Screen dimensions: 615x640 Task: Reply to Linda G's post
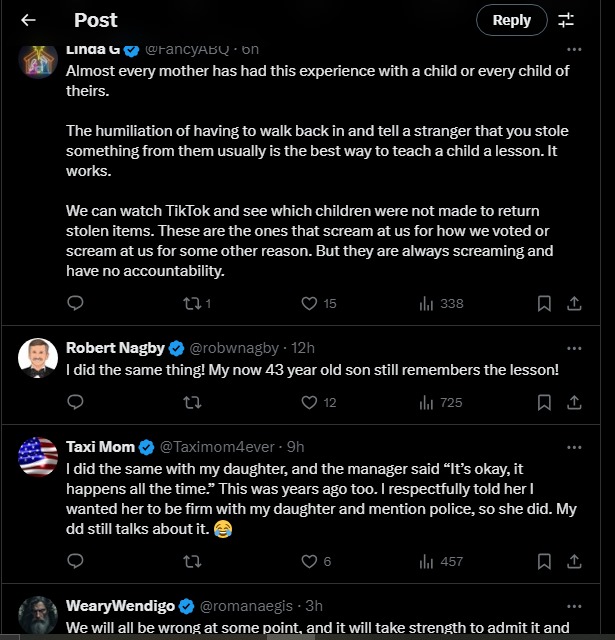(75, 303)
